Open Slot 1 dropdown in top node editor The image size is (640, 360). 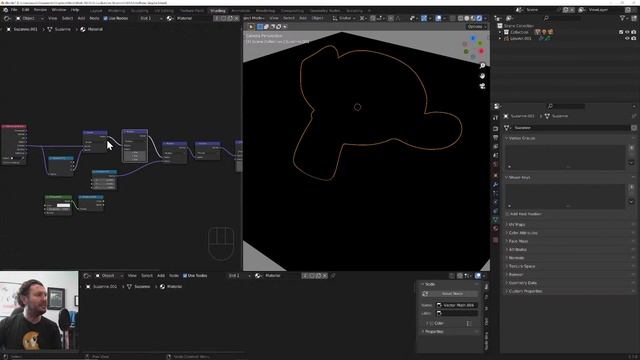pyautogui.click(x=150, y=18)
